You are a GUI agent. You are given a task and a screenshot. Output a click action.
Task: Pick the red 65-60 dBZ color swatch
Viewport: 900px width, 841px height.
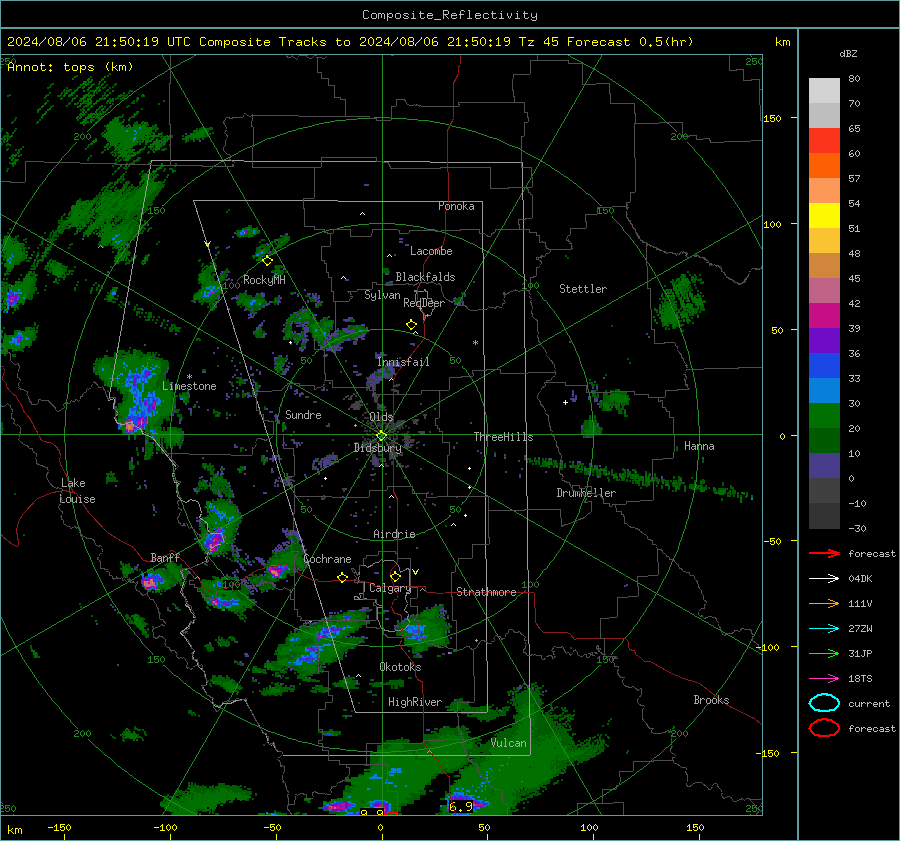[824, 141]
